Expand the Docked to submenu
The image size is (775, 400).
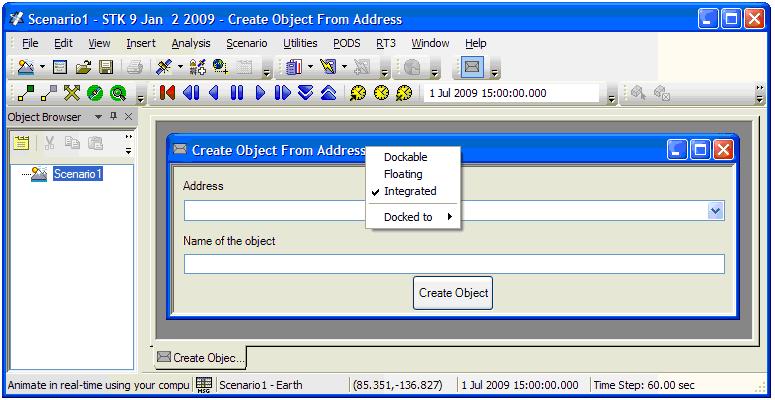[x=415, y=217]
